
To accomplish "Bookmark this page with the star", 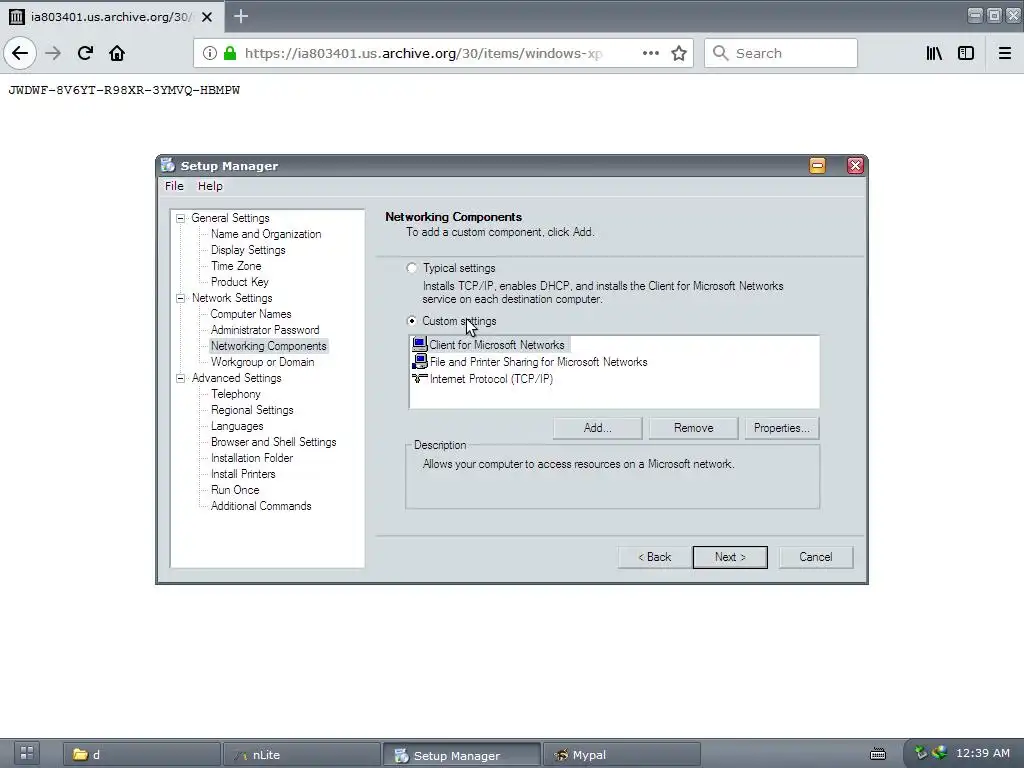I will [679, 53].
